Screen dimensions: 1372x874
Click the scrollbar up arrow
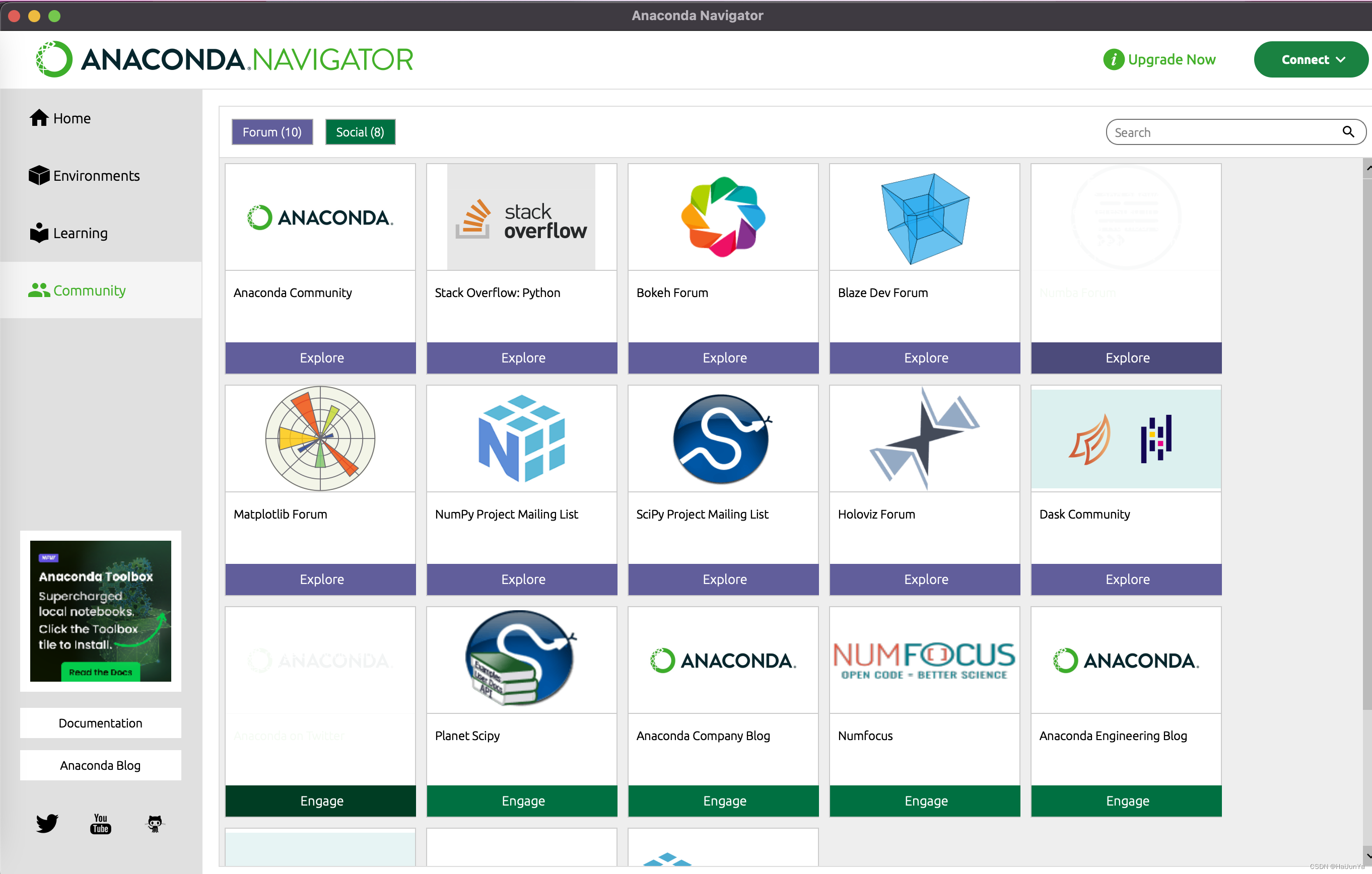point(1367,168)
